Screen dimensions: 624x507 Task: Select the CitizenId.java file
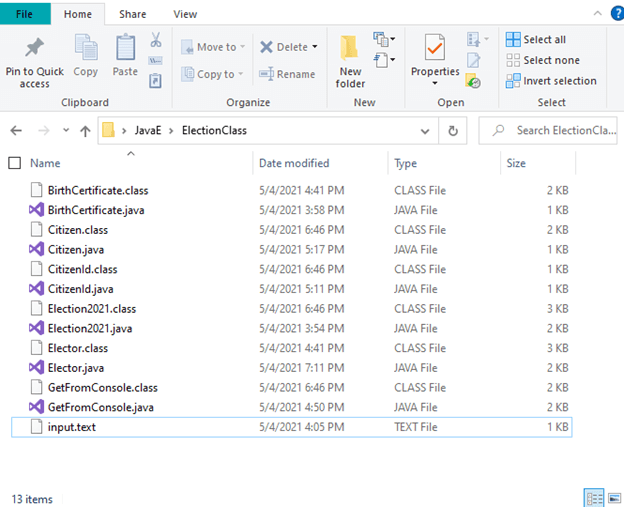coord(292,289)
